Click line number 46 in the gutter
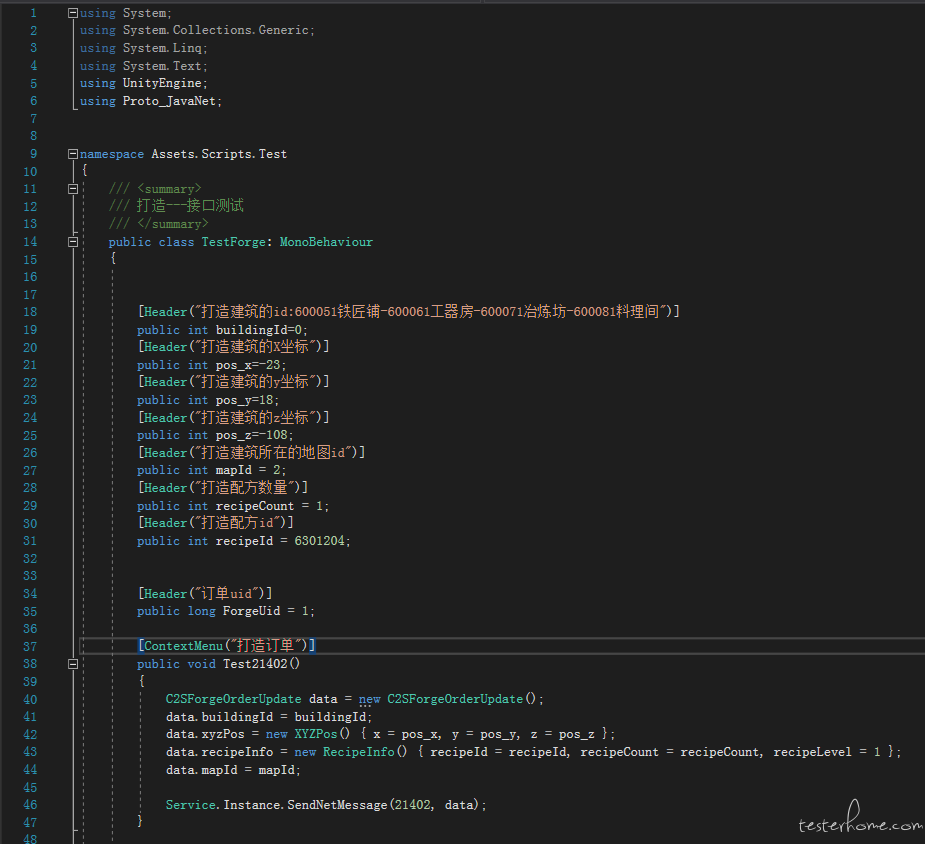 pos(30,805)
